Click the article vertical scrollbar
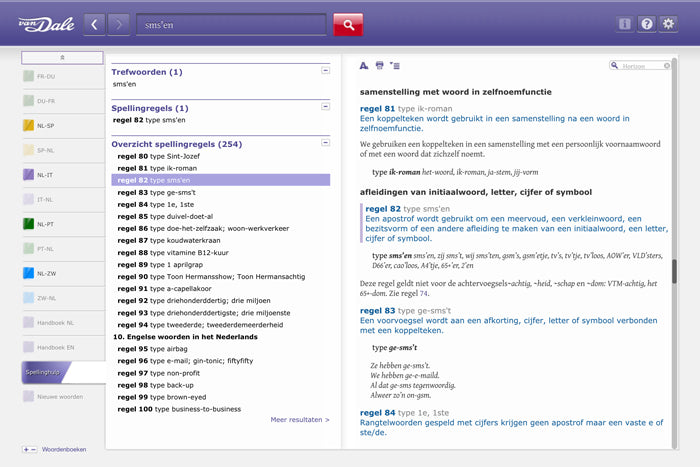The width and height of the screenshot is (700, 467). [x=674, y=271]
